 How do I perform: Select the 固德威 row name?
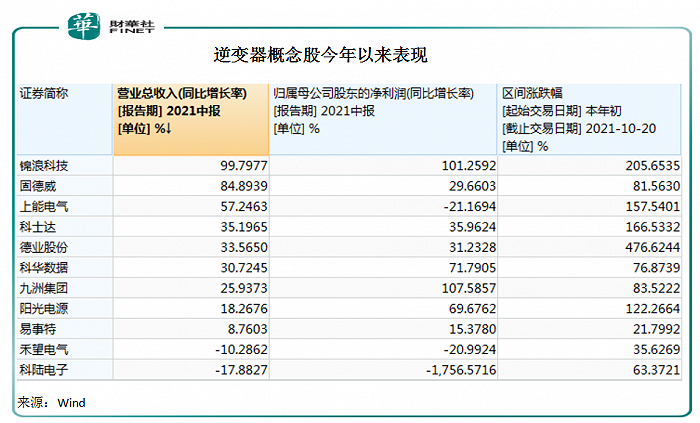[x=38, y=186]
